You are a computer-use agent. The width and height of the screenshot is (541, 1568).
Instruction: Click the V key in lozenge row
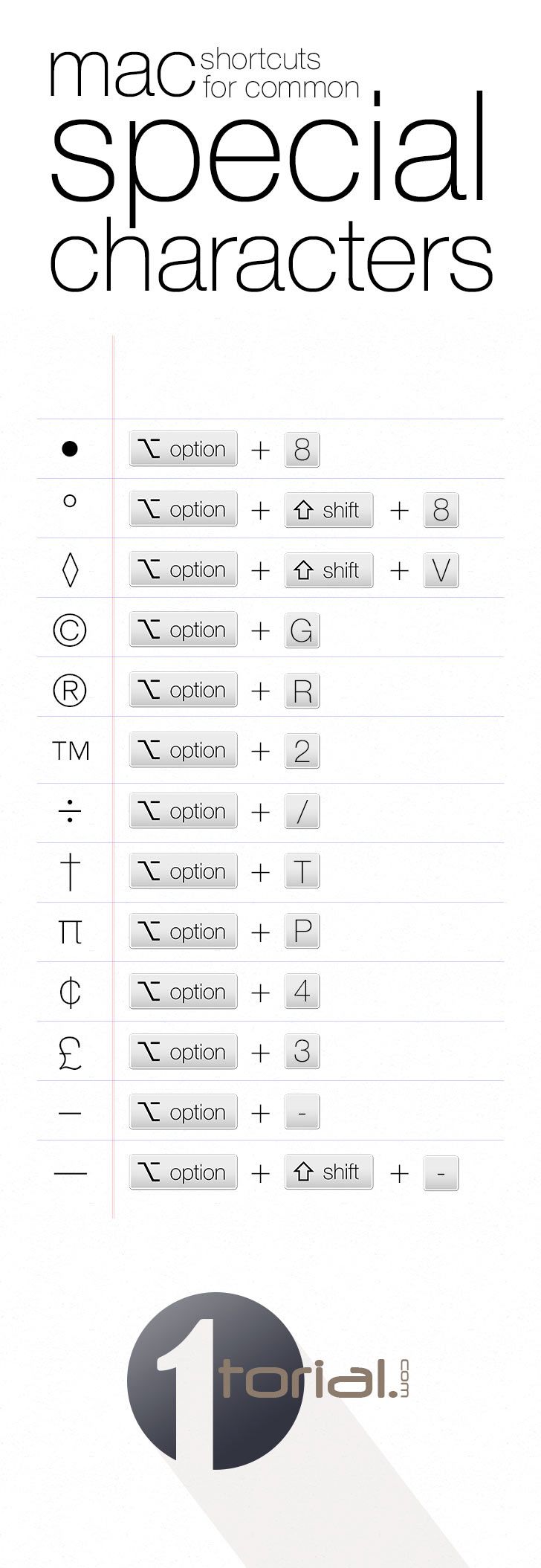[441, 570]
